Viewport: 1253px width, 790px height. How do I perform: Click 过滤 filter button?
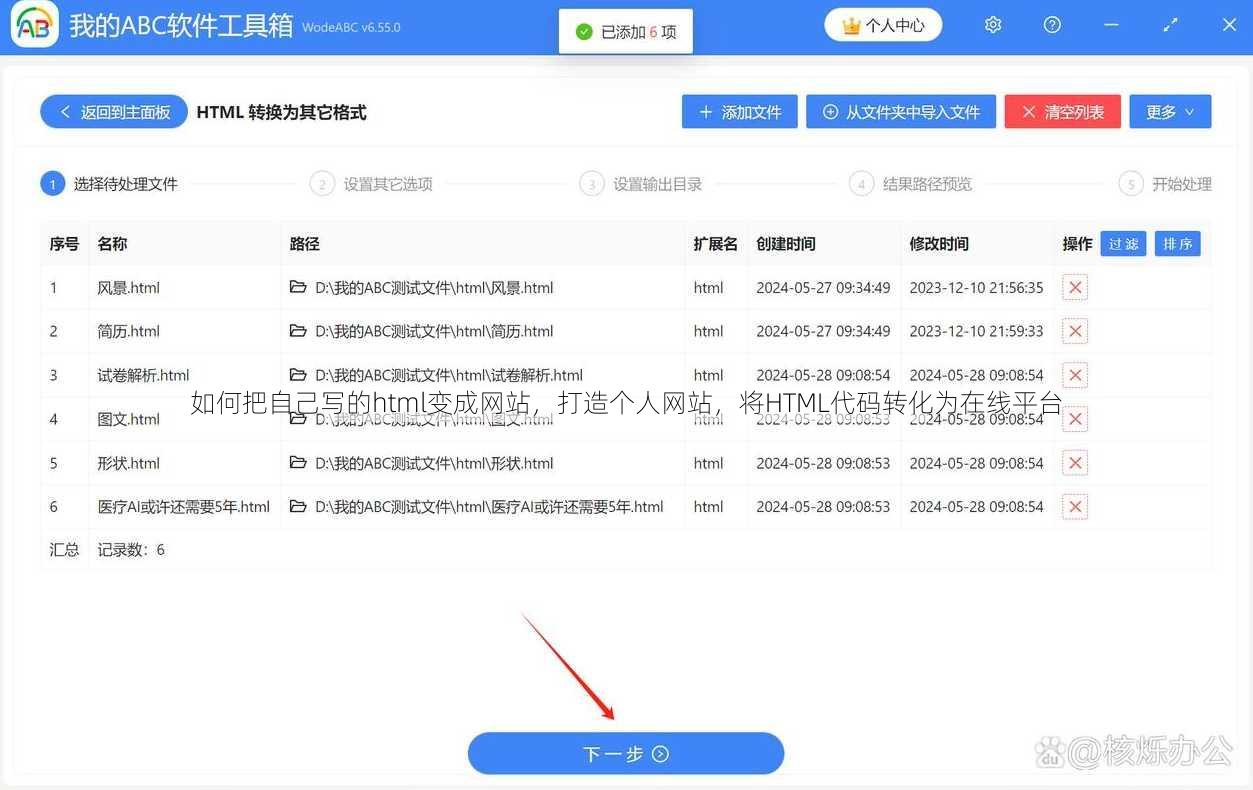point(1123,244)
